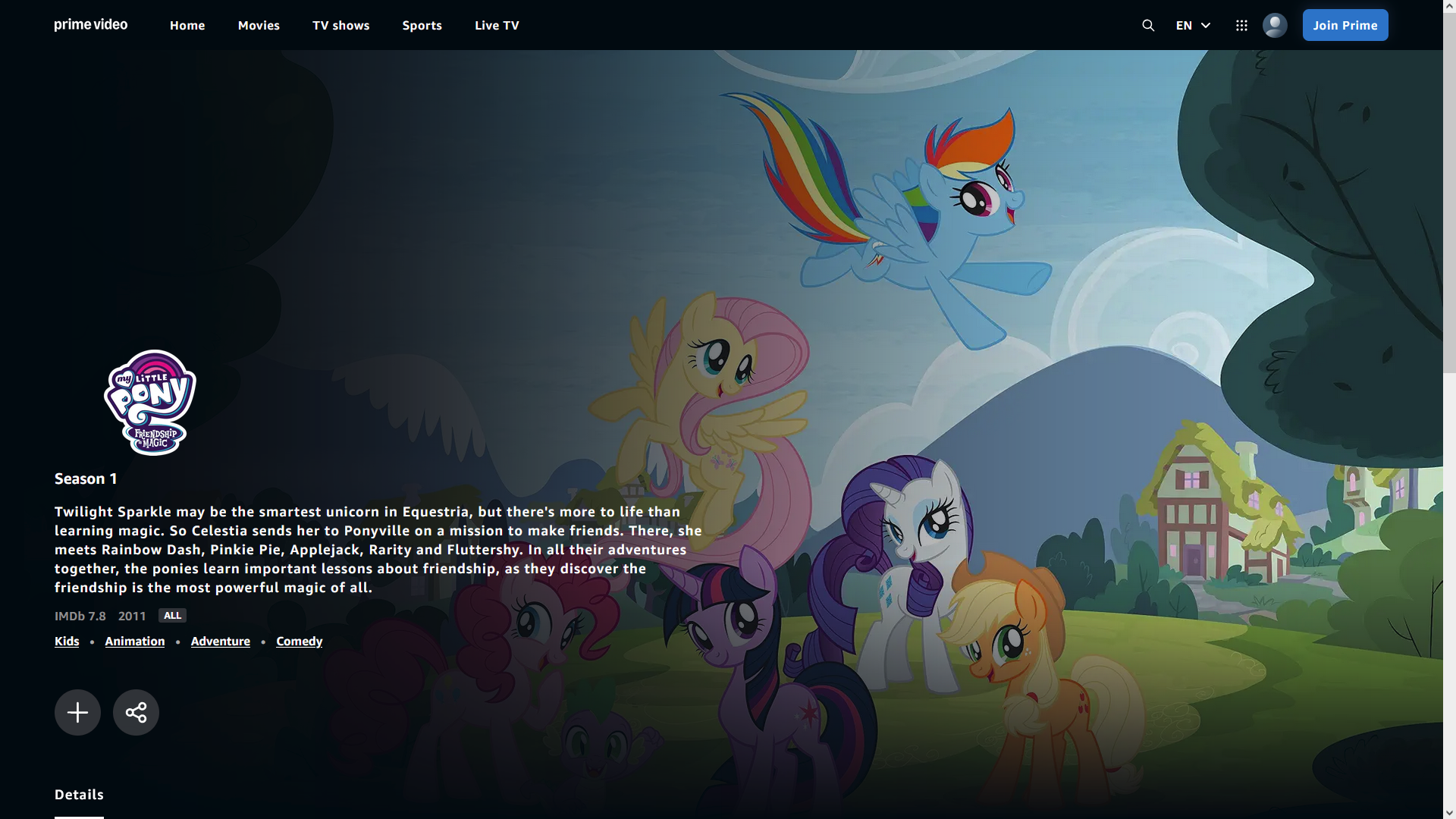Click the Season 1 heading

coord(86,479)
